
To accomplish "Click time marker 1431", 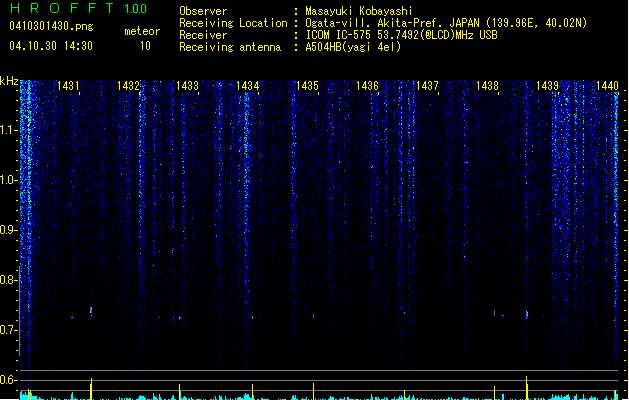I will click(x=68, y=85).
